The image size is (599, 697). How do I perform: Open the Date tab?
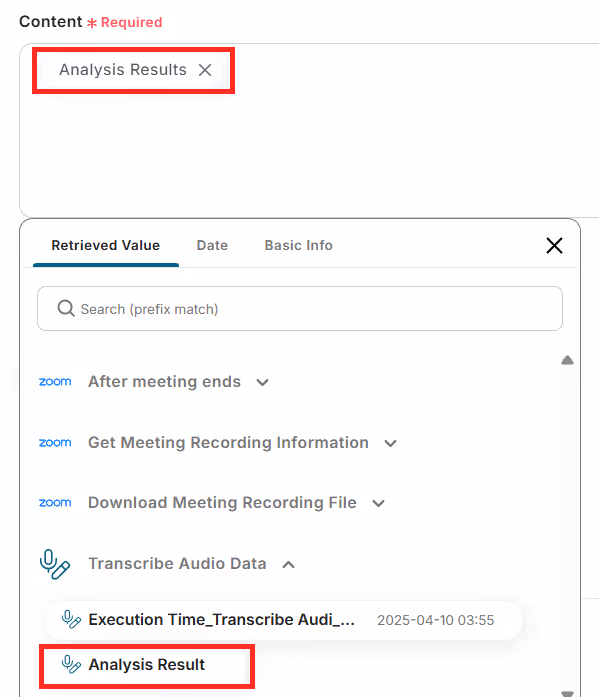tap(212, 245)
